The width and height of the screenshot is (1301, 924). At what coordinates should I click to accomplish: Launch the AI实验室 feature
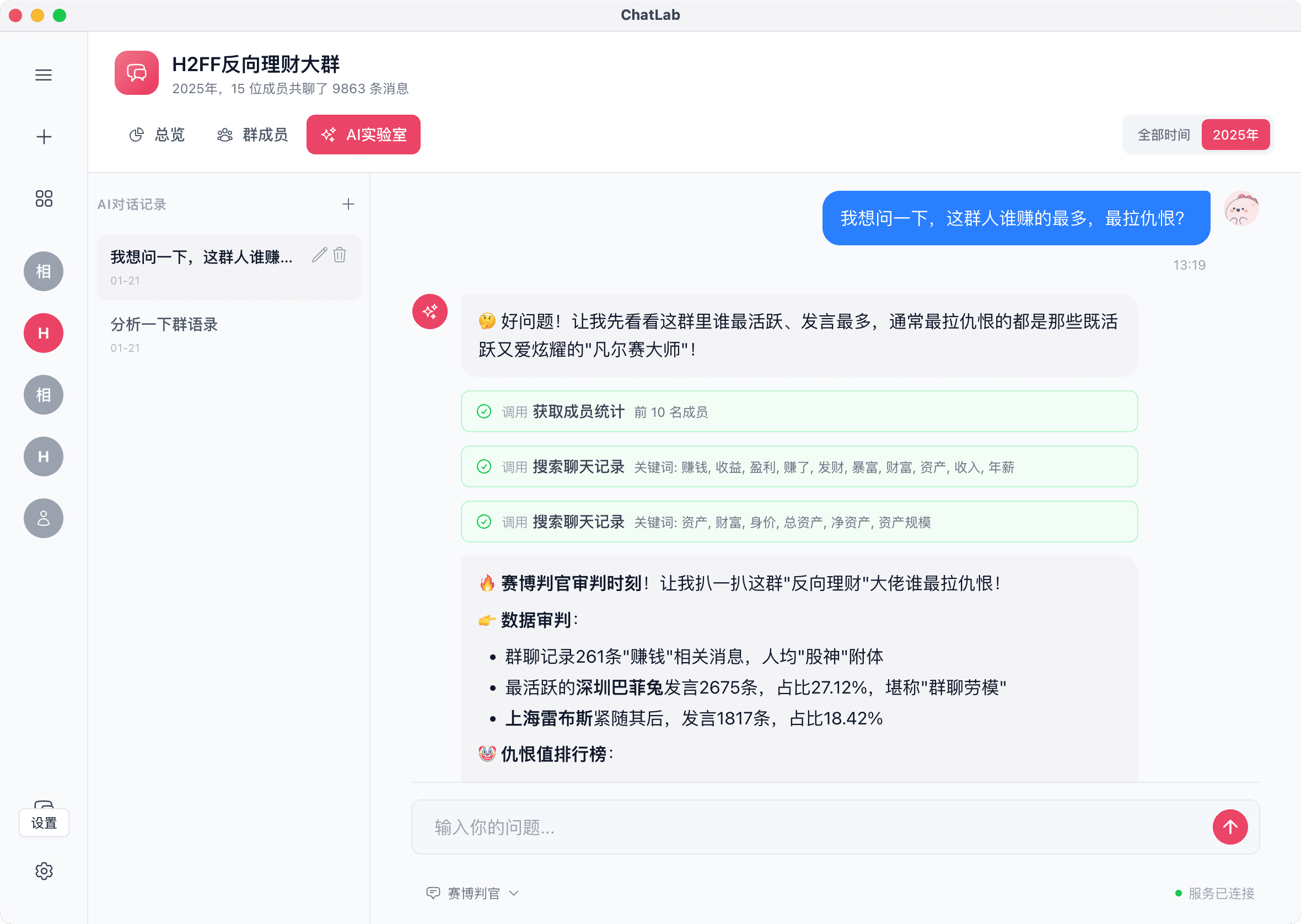(x=363, y=135)
